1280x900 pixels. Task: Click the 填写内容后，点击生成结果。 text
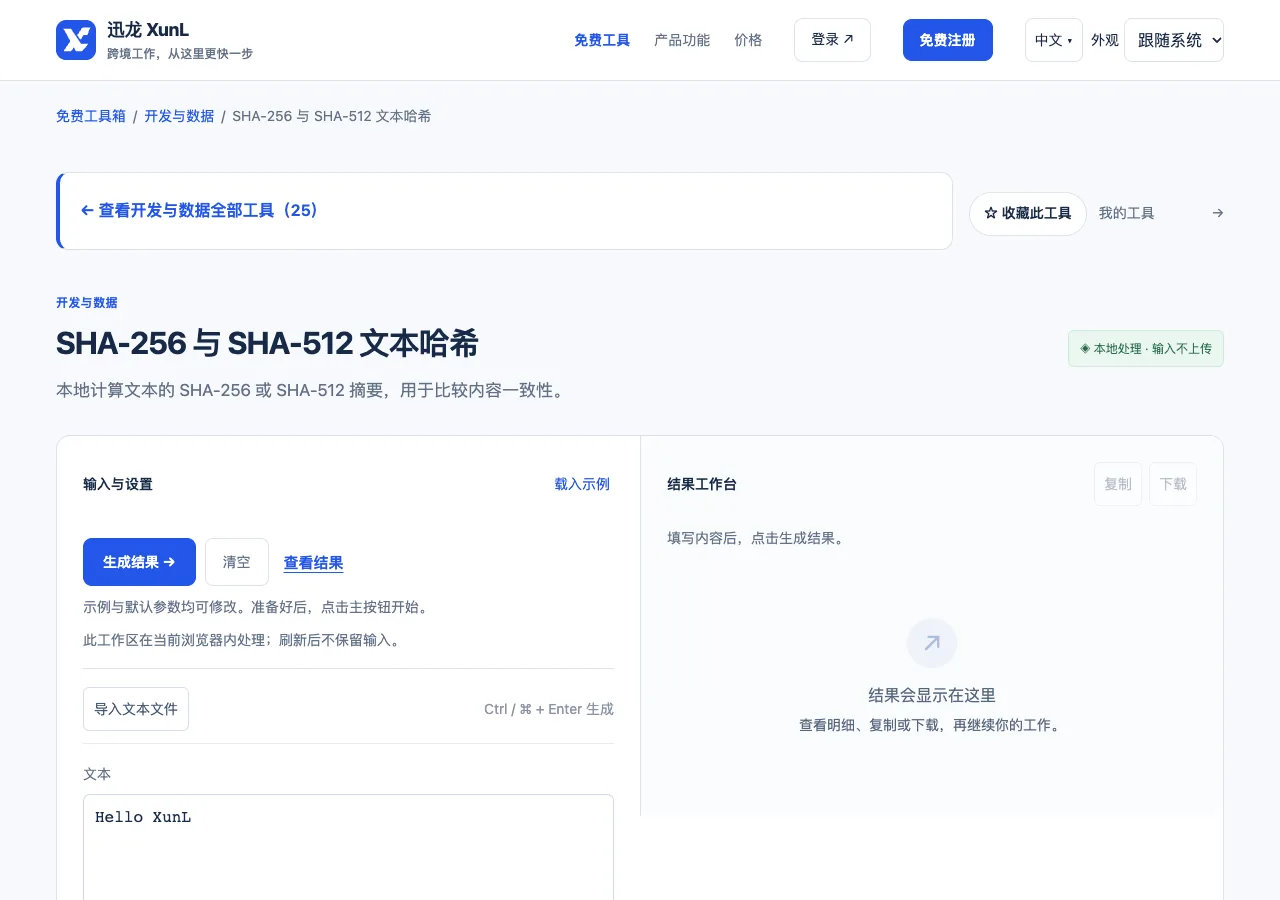click(757, 538)
